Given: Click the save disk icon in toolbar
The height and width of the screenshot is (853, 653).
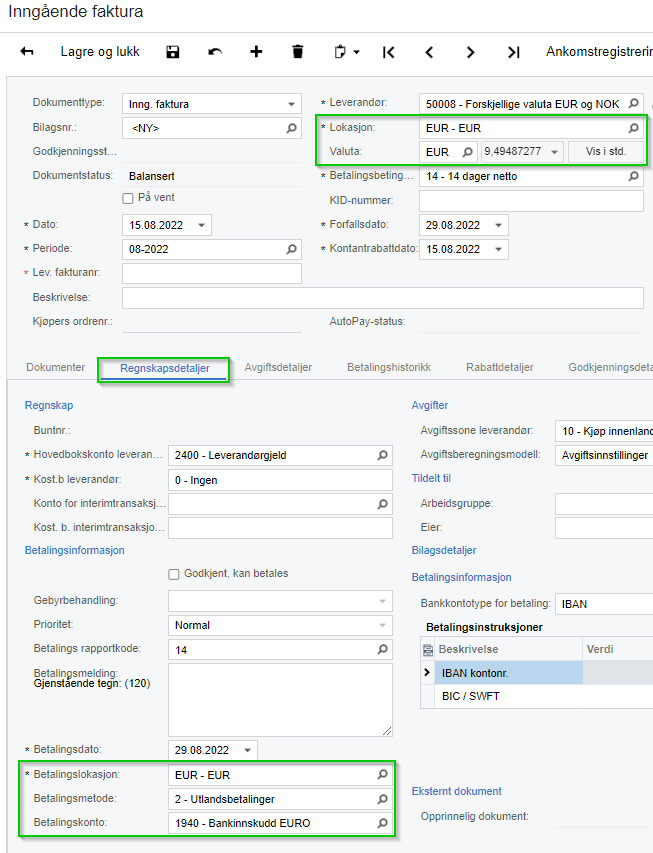Looking at the screenshot, I should (x=173, y=52).
